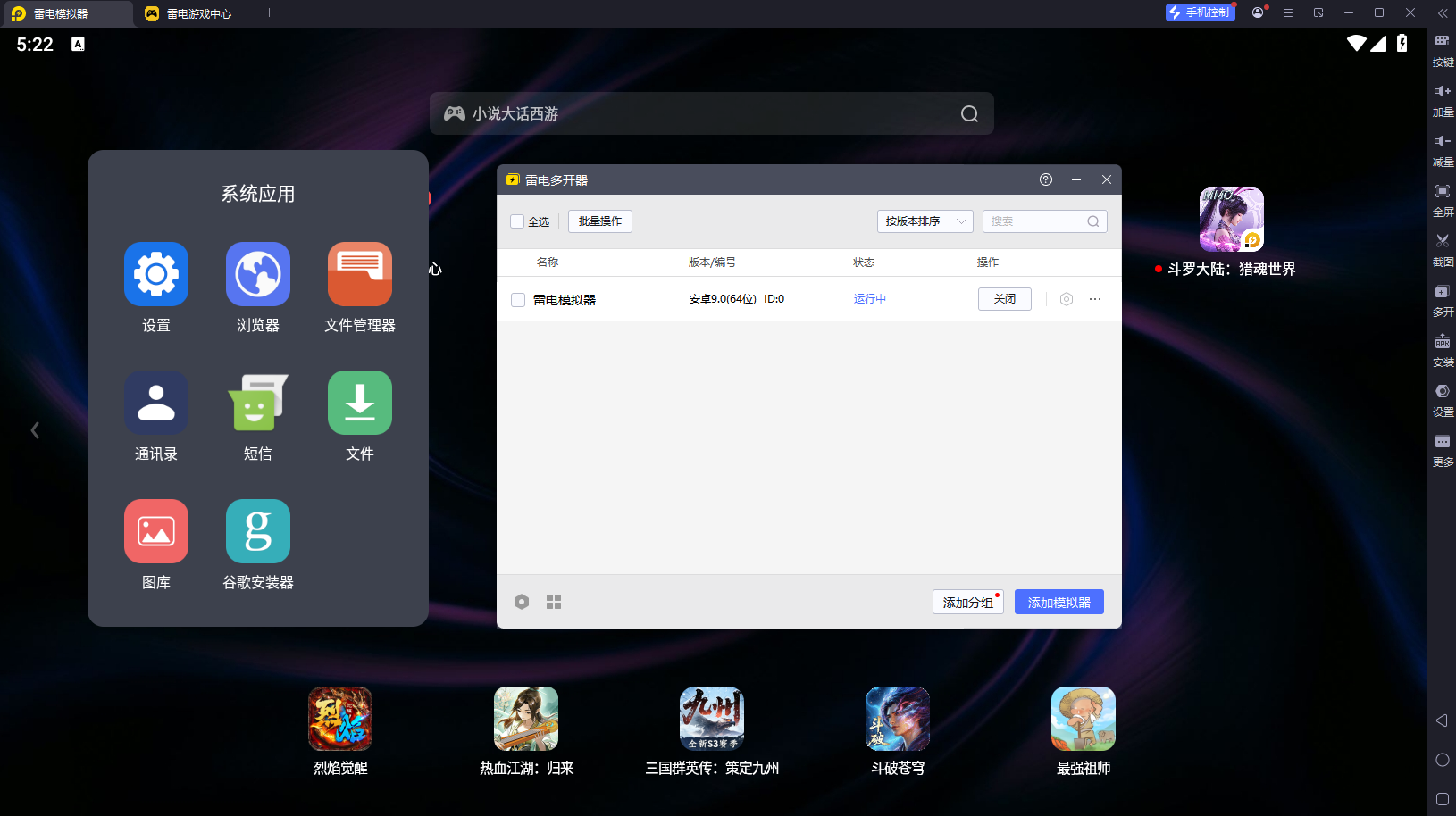Click 安装 to install an APK
This screenshot has height=816, width=1456.
coord(1443,351)
